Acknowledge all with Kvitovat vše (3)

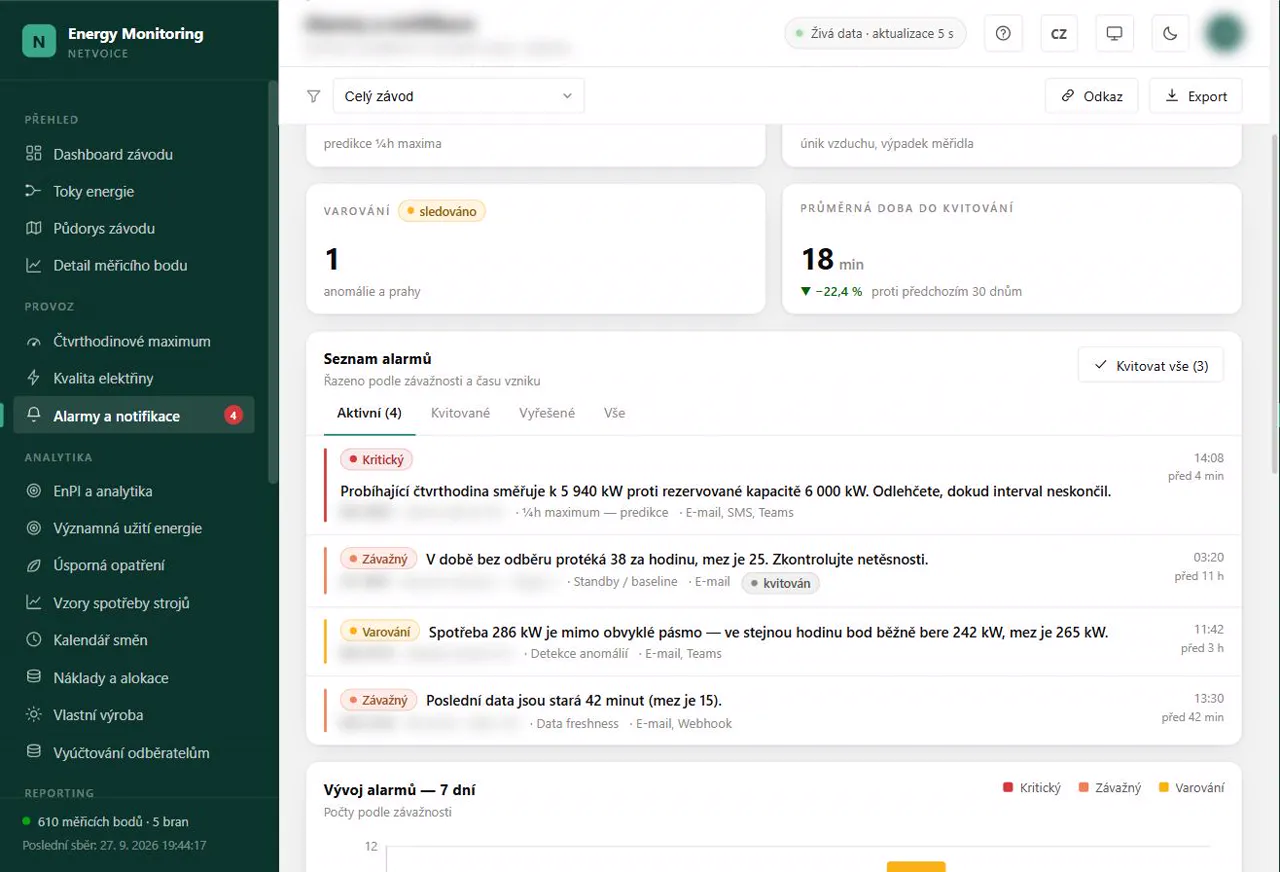pyautogui.click(x=1151, y=365)
